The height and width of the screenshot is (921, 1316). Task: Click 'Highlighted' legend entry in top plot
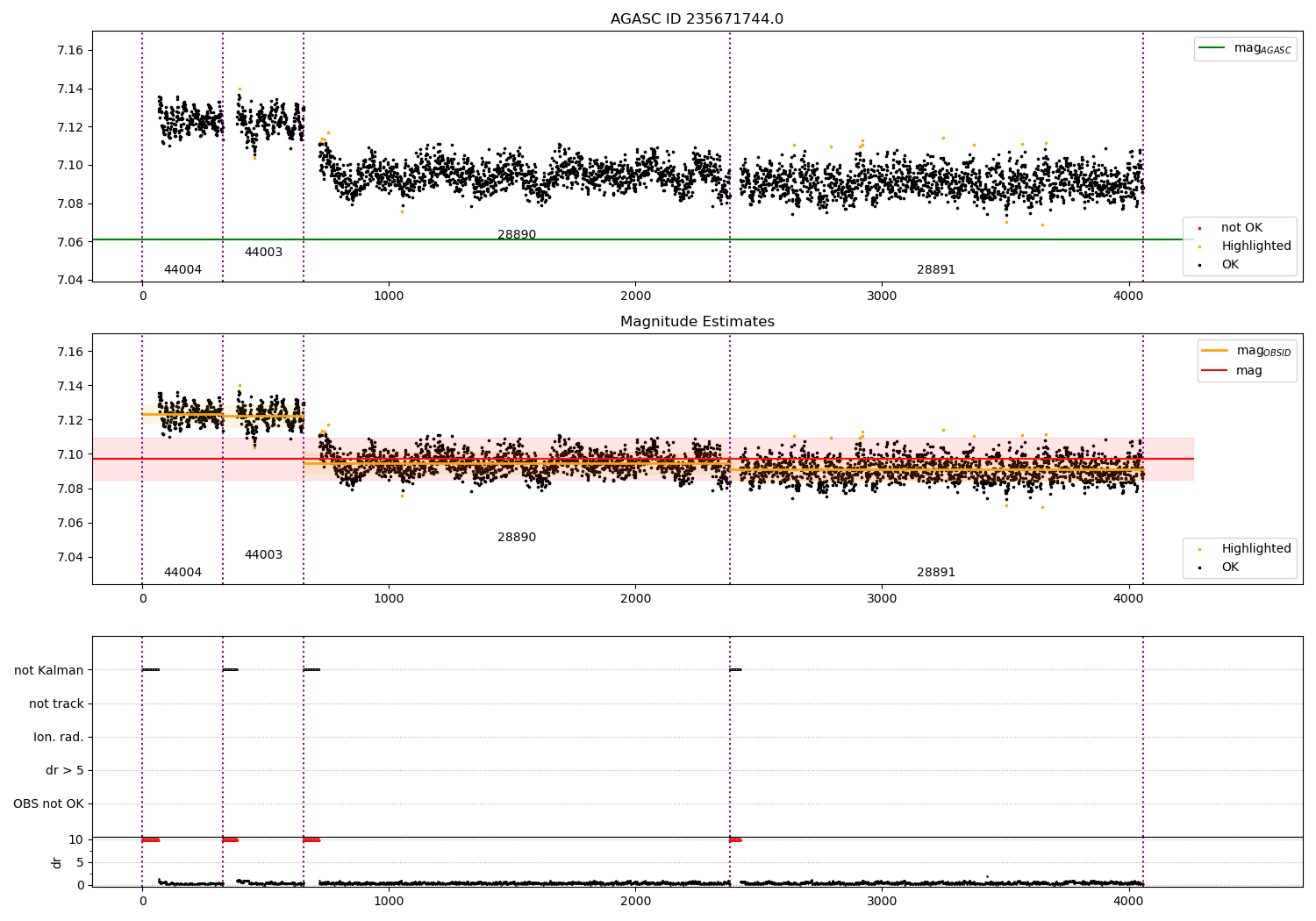click(1245, 246)
